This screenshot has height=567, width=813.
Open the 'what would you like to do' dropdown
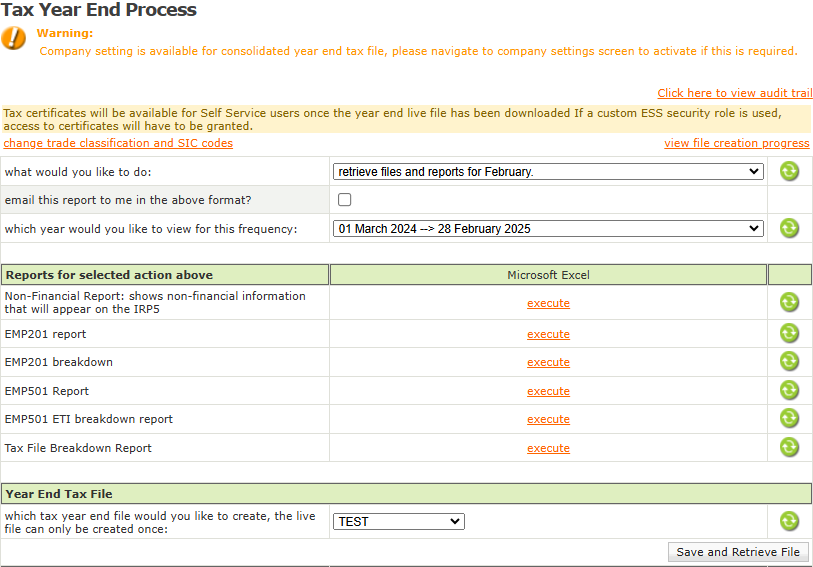(548, 172)
